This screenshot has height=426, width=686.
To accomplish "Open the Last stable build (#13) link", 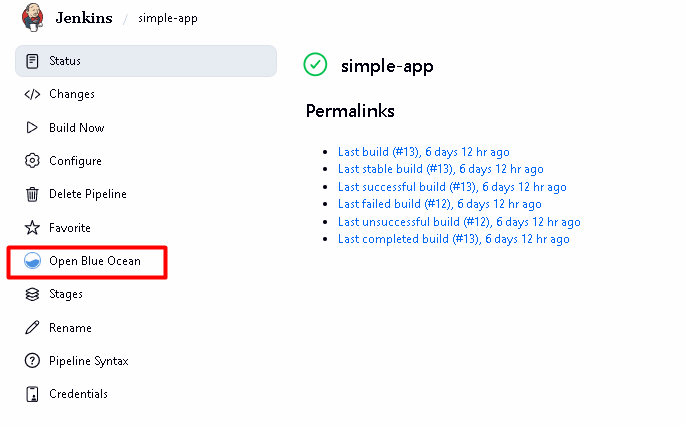I will pyautogui.click(x=396, y=169).
